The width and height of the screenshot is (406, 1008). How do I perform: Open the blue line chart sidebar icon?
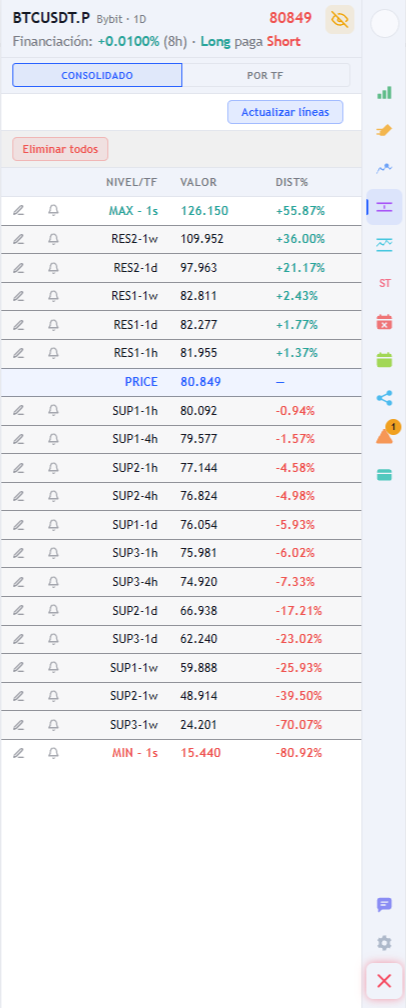coord(384,168)
